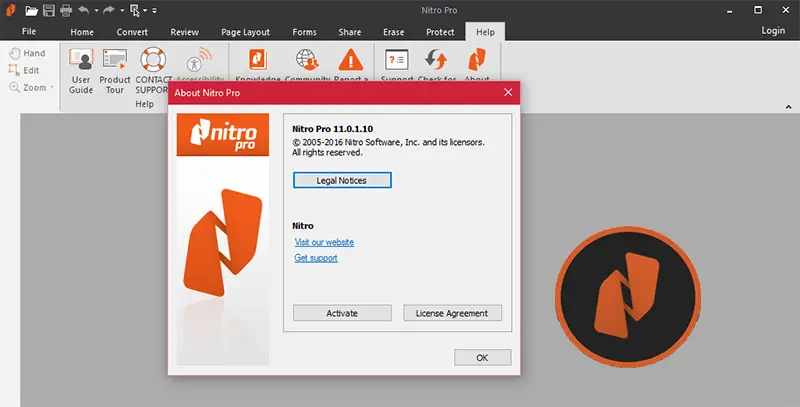Click the Nitro logo icon in title bar
The width and height of the screenshot is (800, 407).
10,10
